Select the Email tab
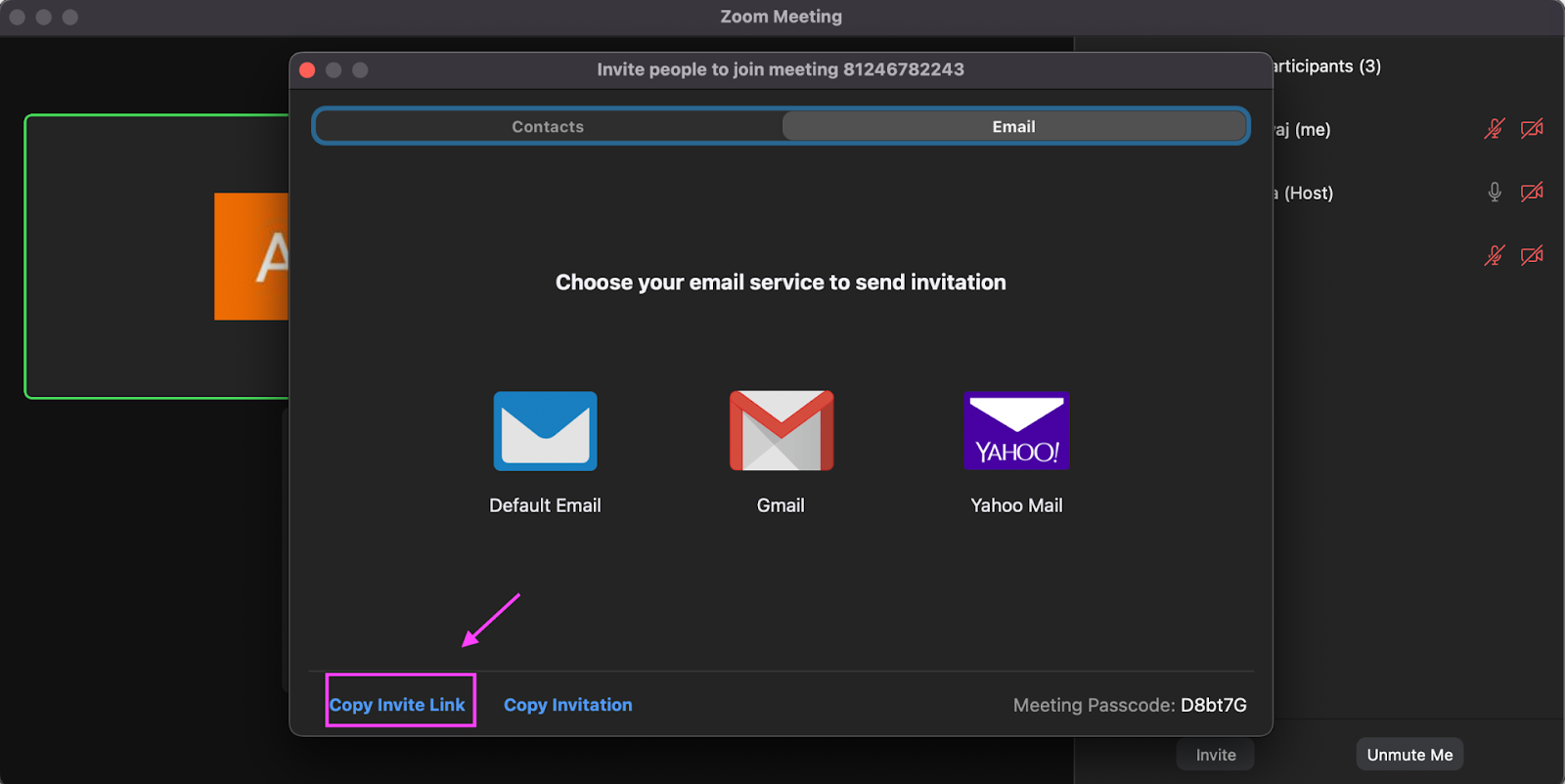This screenshot has width=1565, height=784. [1014, 126]
